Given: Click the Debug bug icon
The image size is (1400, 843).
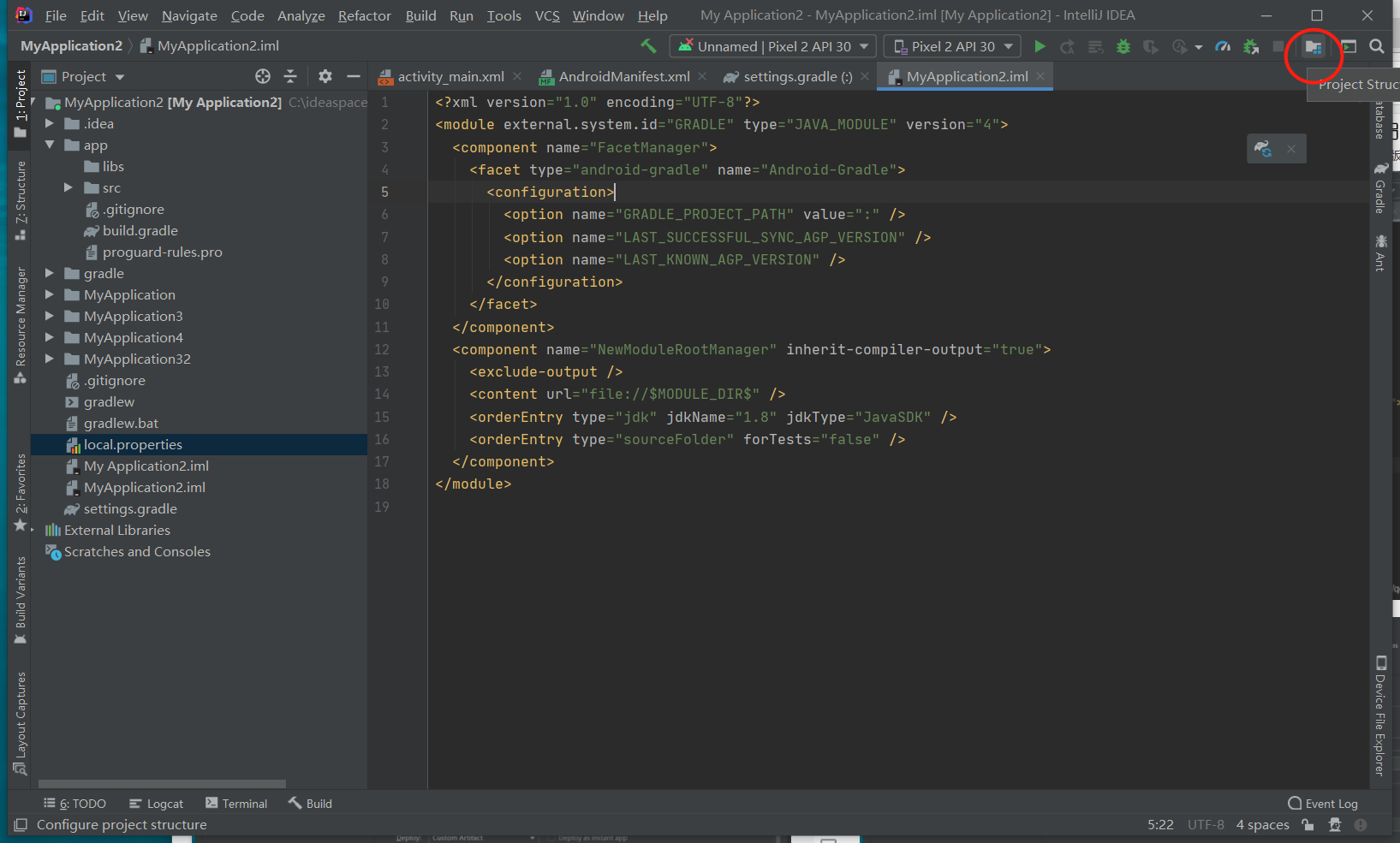Looking at the screenshot, I should 1123,47.
